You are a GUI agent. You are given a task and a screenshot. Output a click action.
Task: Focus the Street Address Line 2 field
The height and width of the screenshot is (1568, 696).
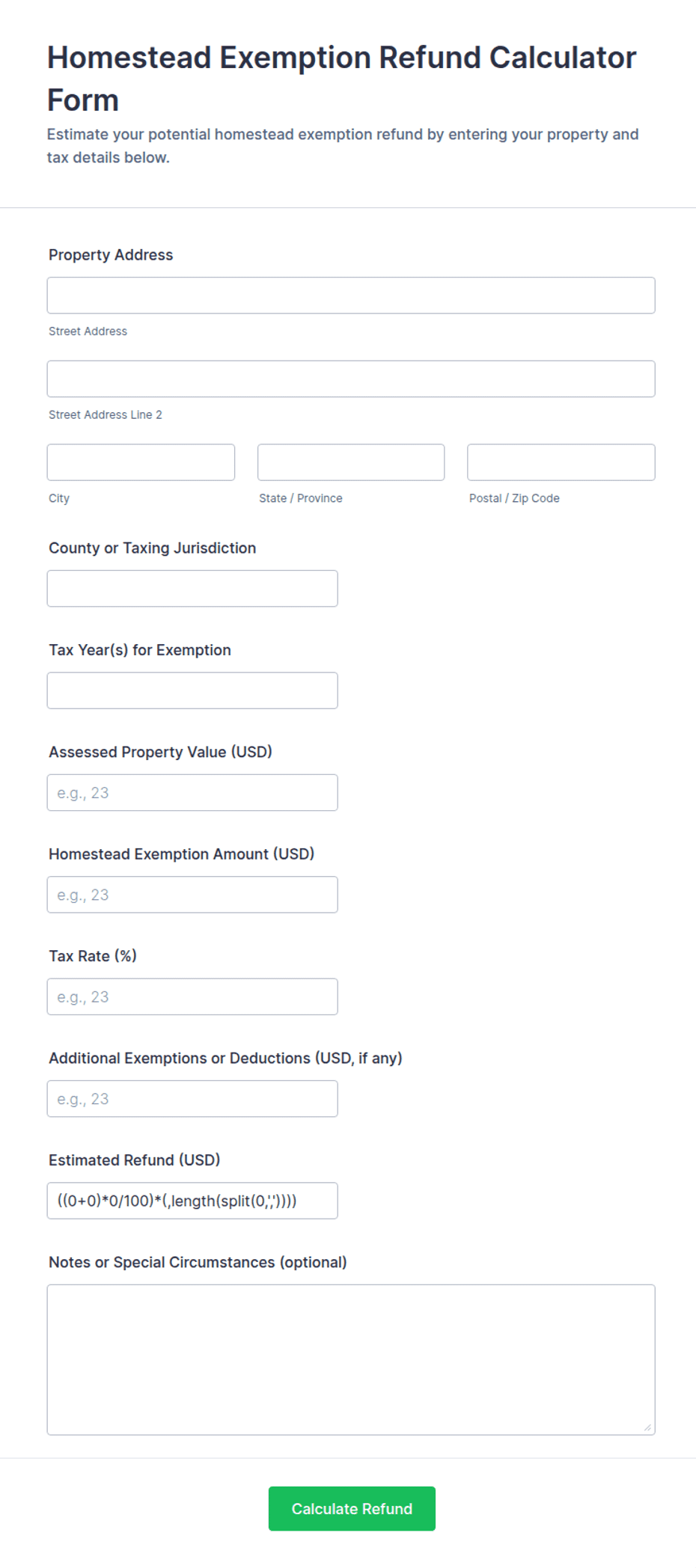pos(351,379)
